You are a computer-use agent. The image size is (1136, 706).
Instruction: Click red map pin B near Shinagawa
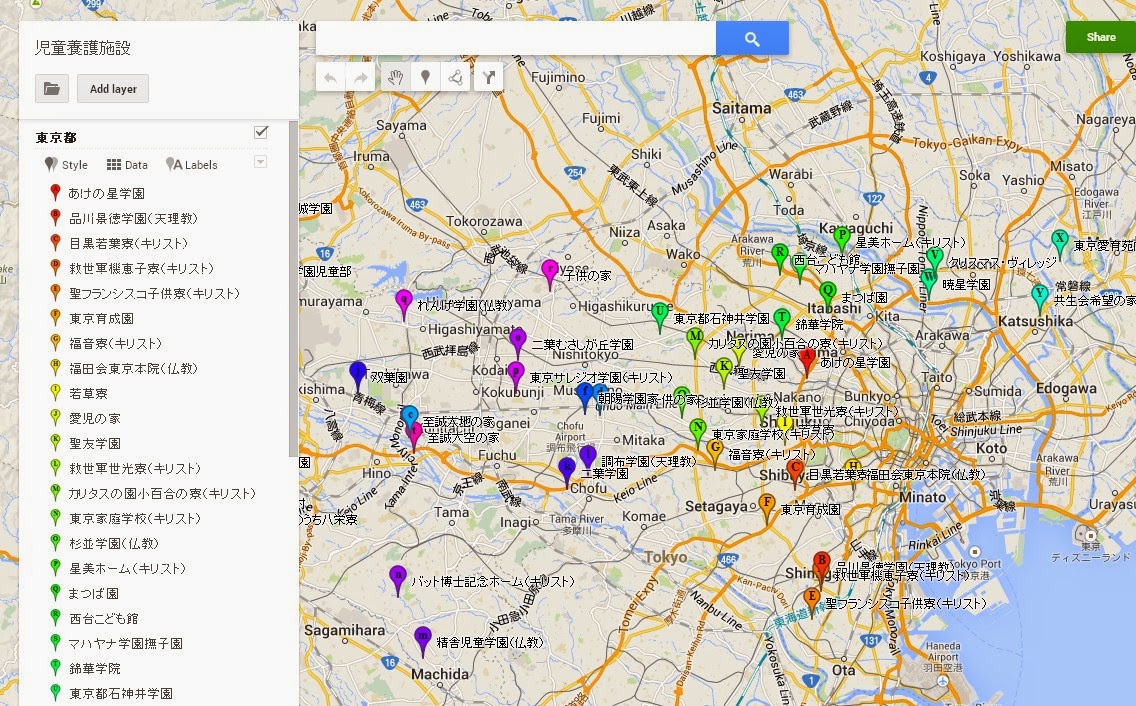(x=821, y=567)
